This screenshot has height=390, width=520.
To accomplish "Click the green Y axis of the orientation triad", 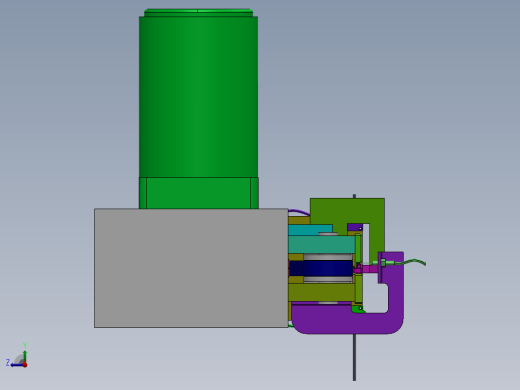I will pos(25,356).
